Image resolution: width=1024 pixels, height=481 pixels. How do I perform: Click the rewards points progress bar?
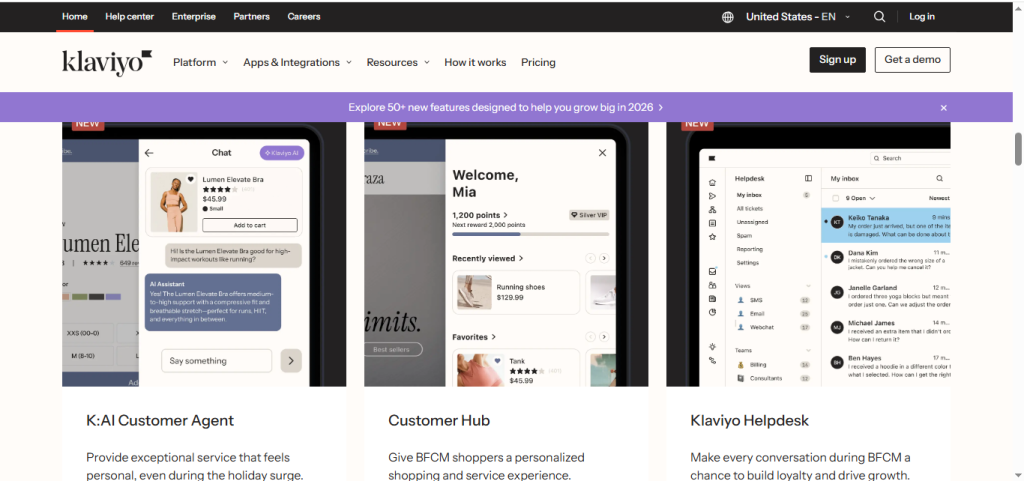[530, 234]
